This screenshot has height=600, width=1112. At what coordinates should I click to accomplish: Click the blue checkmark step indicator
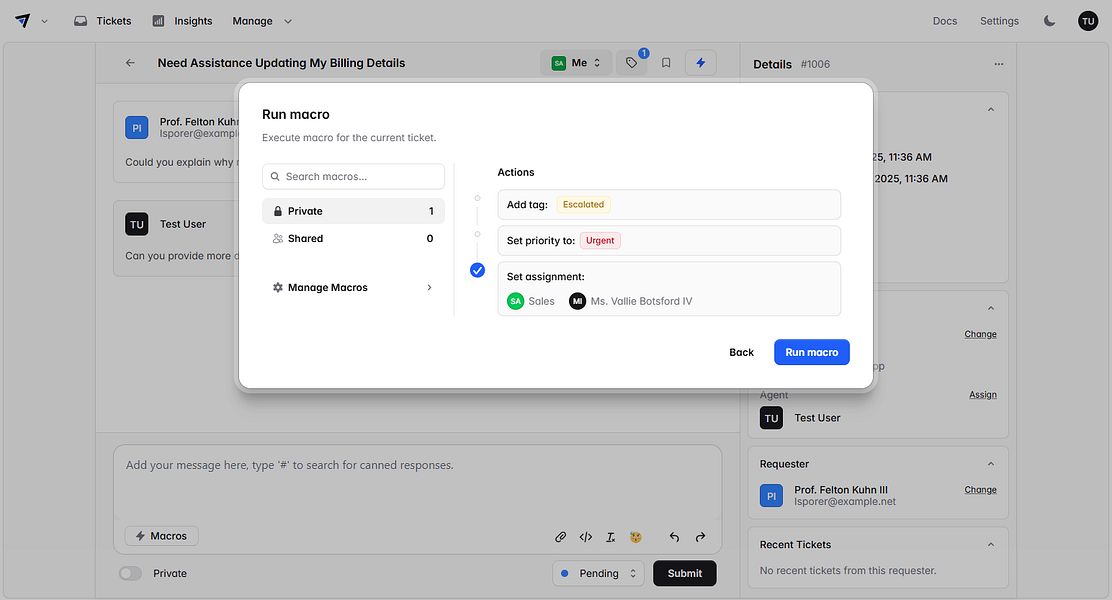tap(477, 270)
